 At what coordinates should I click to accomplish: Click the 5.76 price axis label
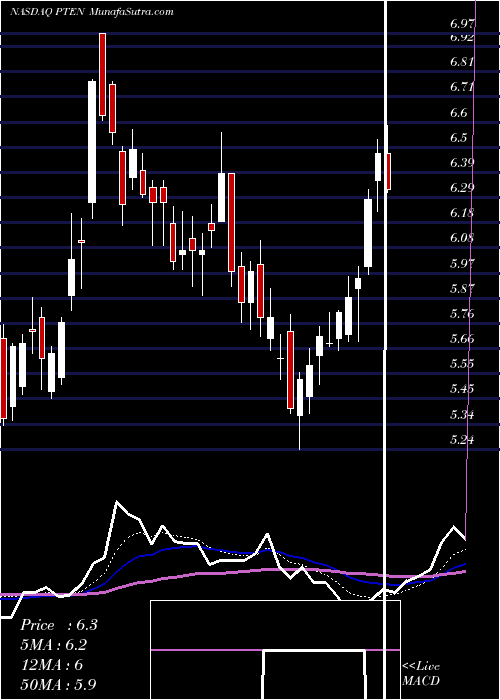click(x=462, y=313)
